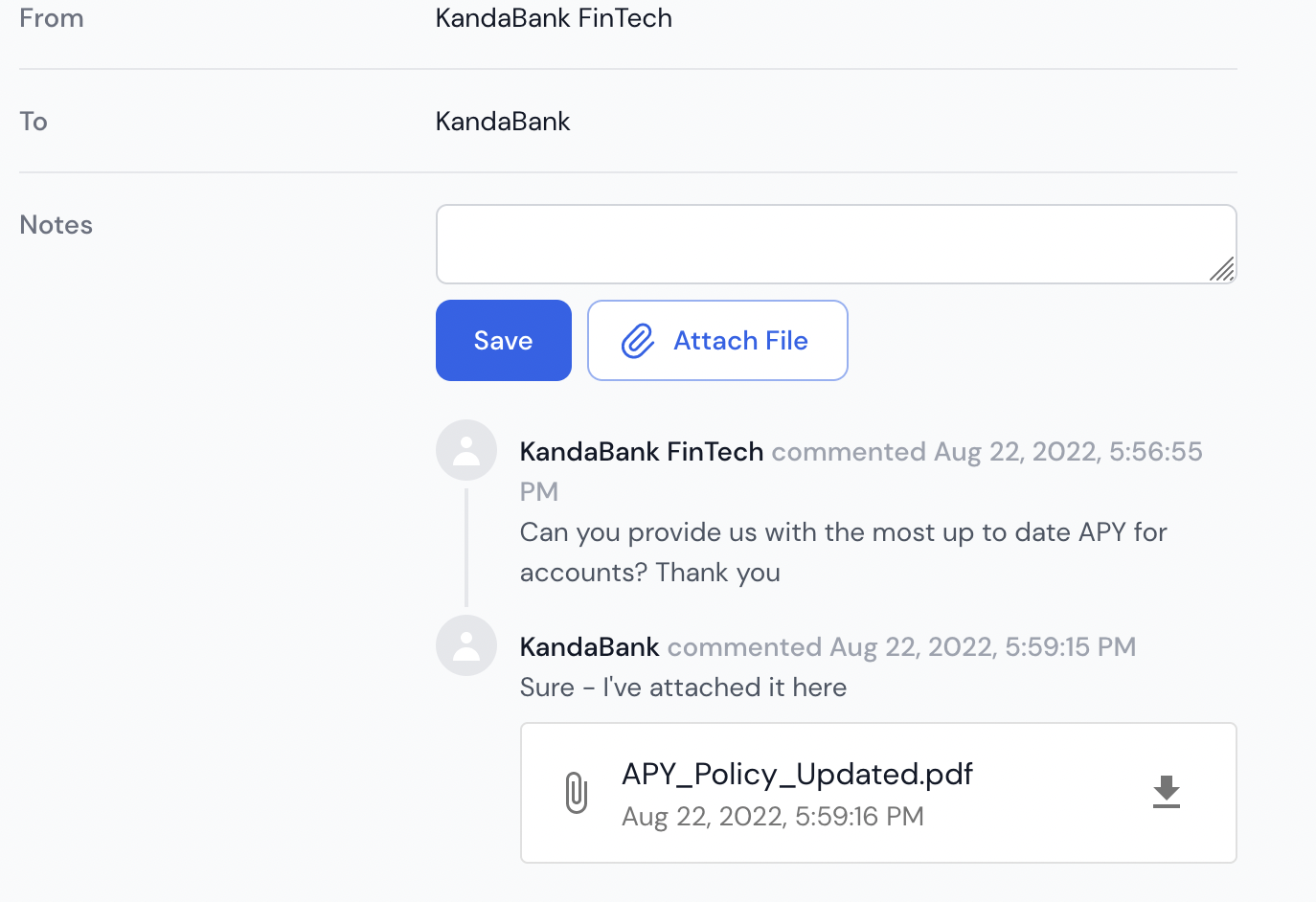Click the KandaBank commenter name
This screenshot has width=1316, height=902.
(x=590, y=646)
